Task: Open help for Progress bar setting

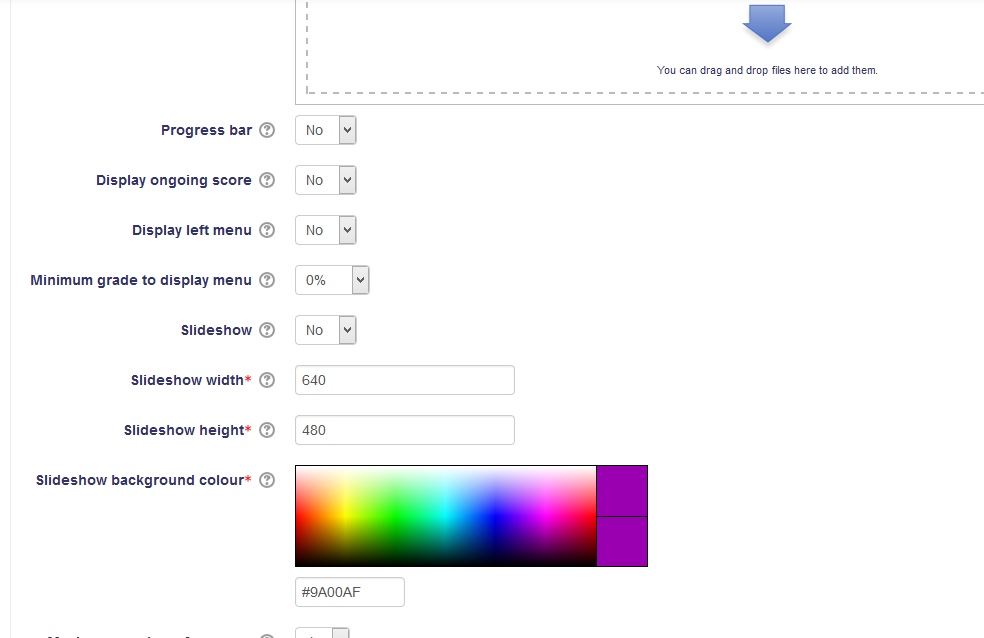Action: click(x=267, y=130)
